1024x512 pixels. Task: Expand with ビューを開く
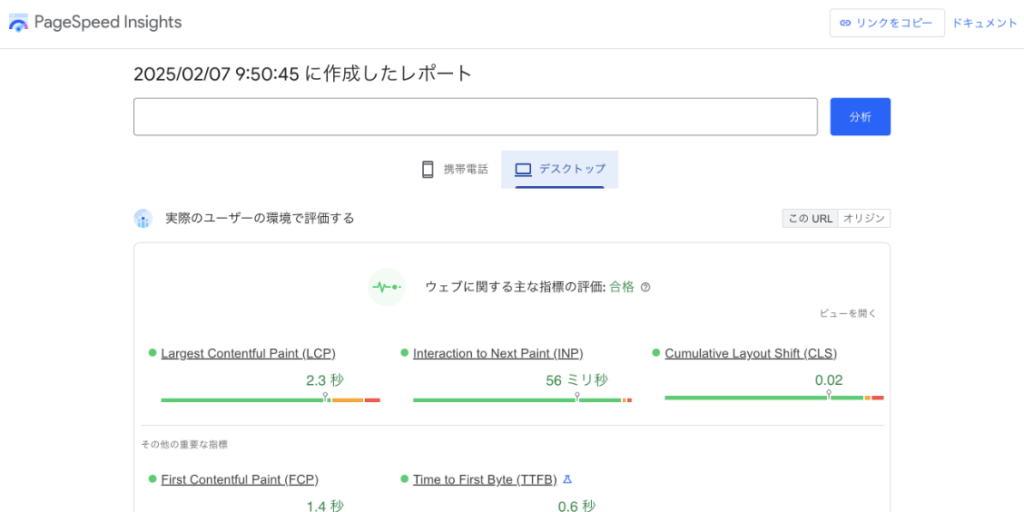pyautogui.click(x=848, y=314)
